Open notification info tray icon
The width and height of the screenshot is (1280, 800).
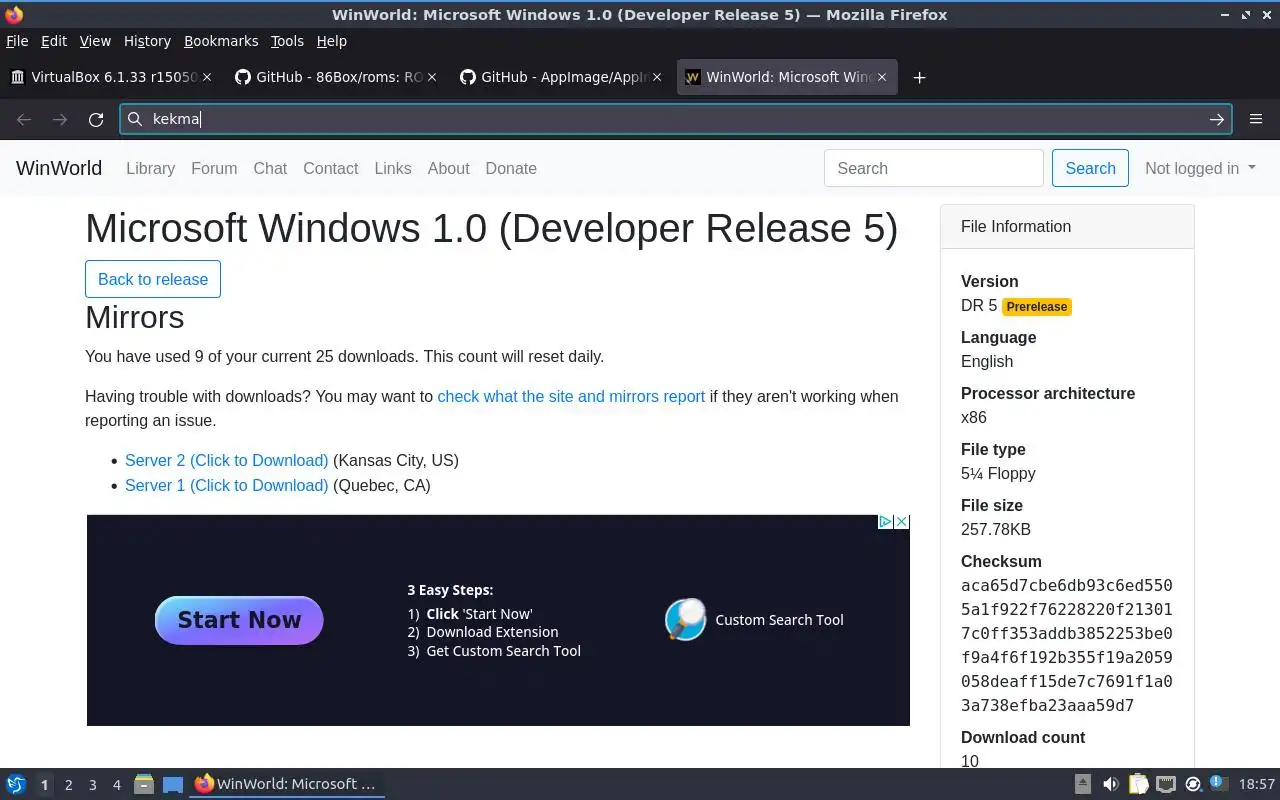(x=1220, y=784)
